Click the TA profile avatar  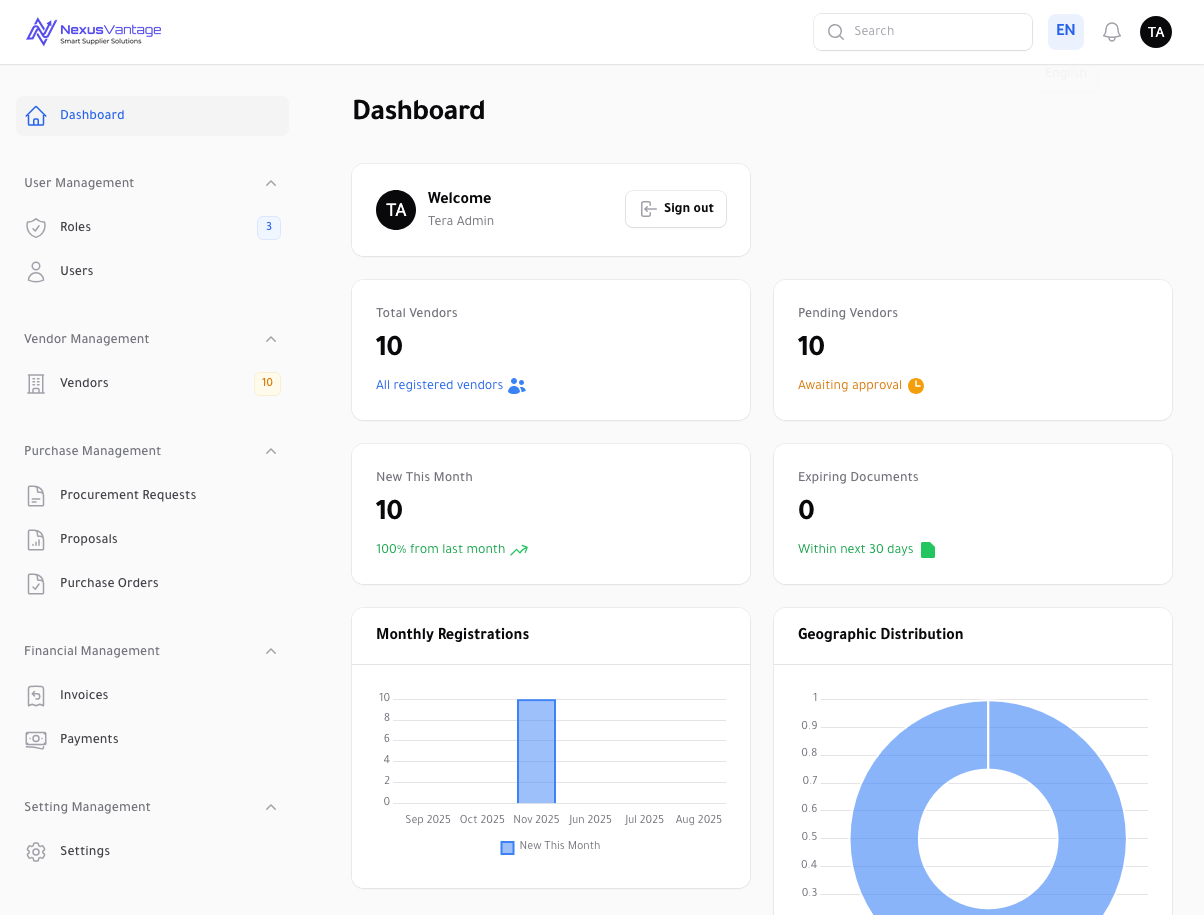click(1156, 31)
